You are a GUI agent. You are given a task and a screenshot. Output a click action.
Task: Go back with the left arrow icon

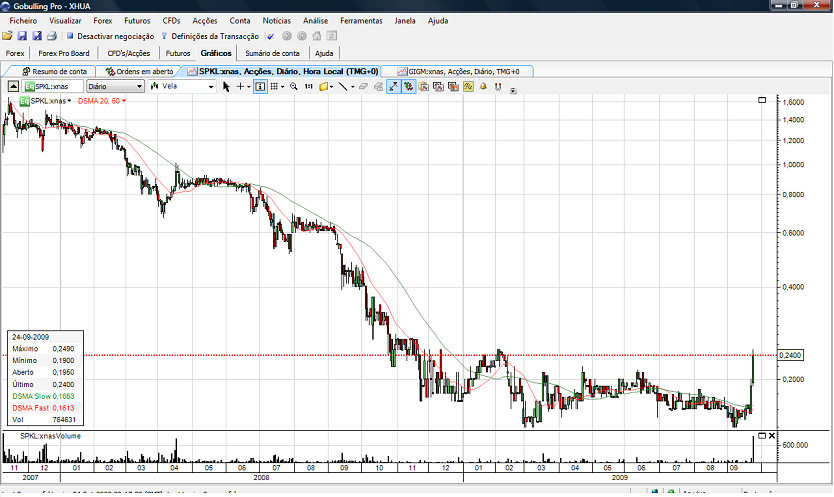coord(287,36)
